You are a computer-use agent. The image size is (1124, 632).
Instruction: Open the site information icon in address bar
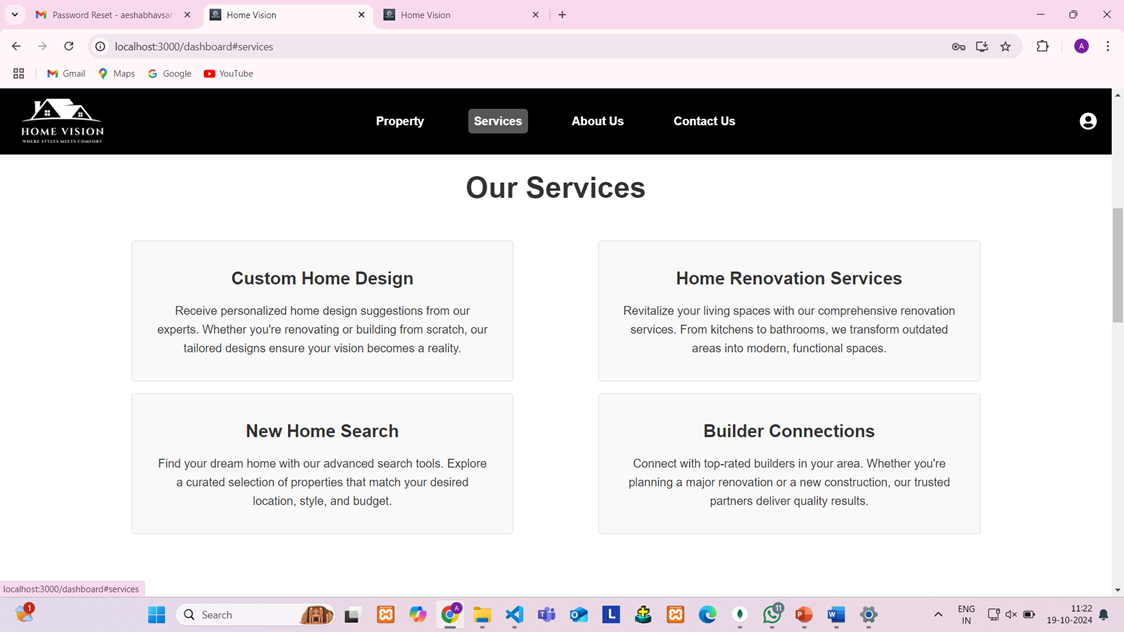[99, 46]
